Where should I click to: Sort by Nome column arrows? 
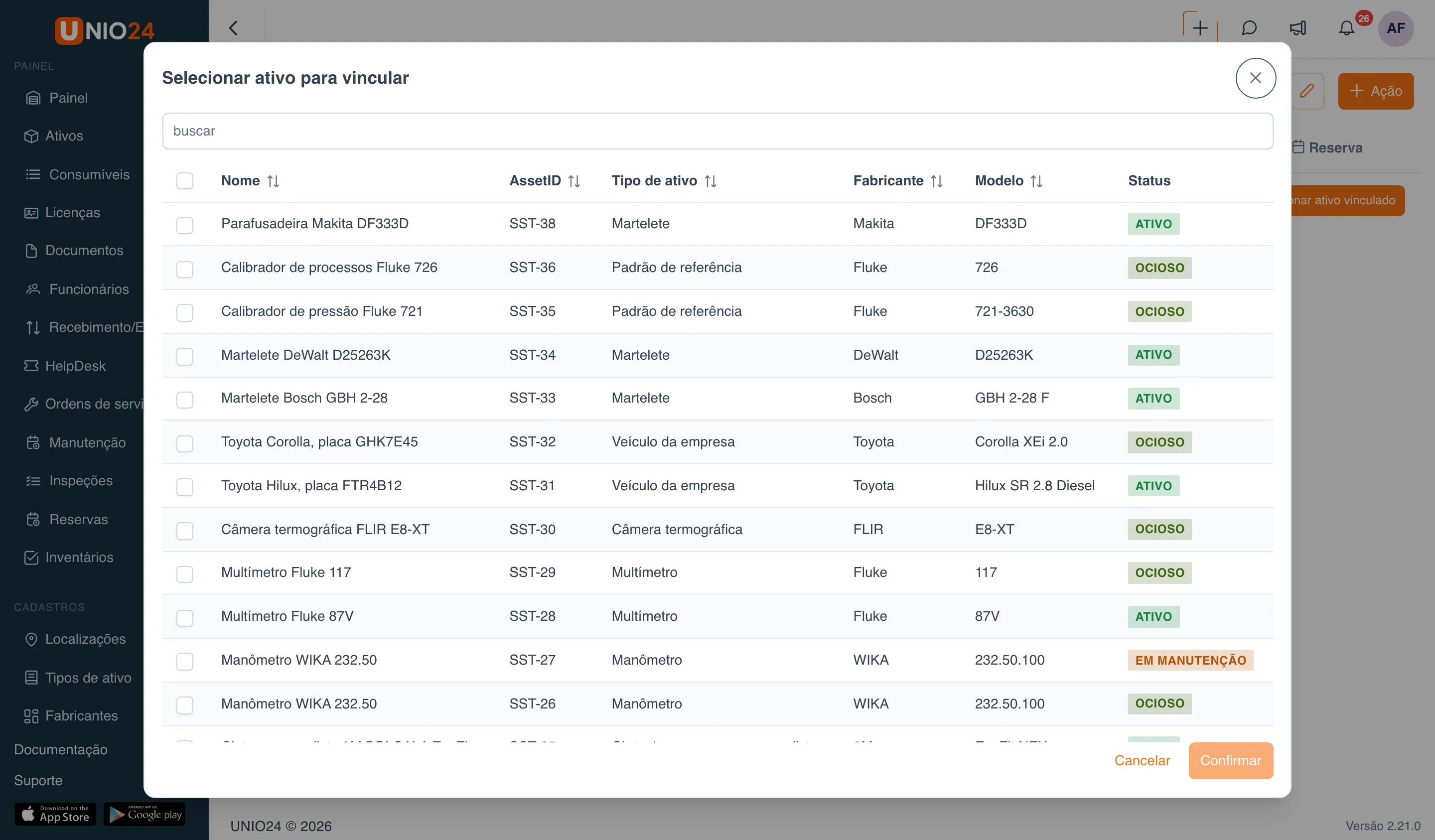coord(274,181)
